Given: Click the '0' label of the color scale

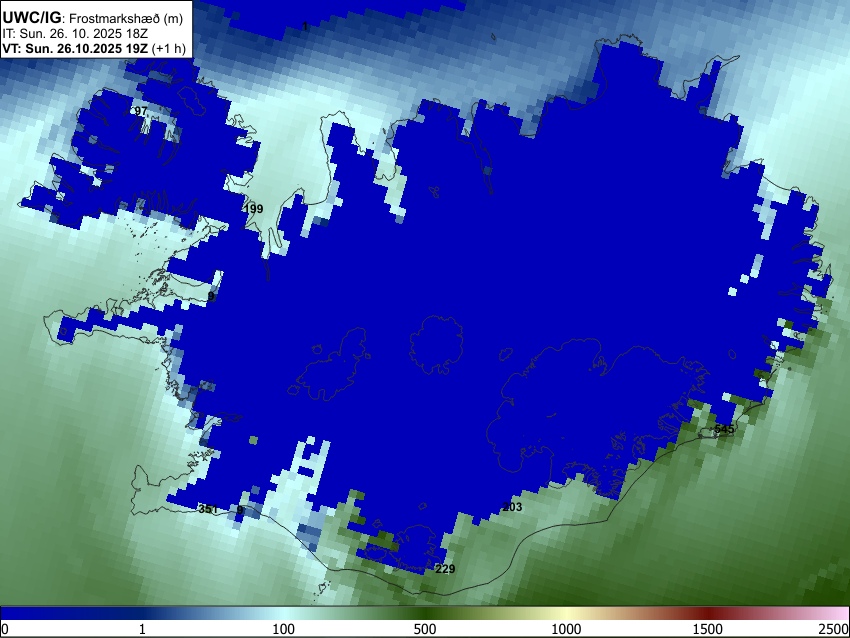Looking at the screenshot, I should [x=5, y=629].
